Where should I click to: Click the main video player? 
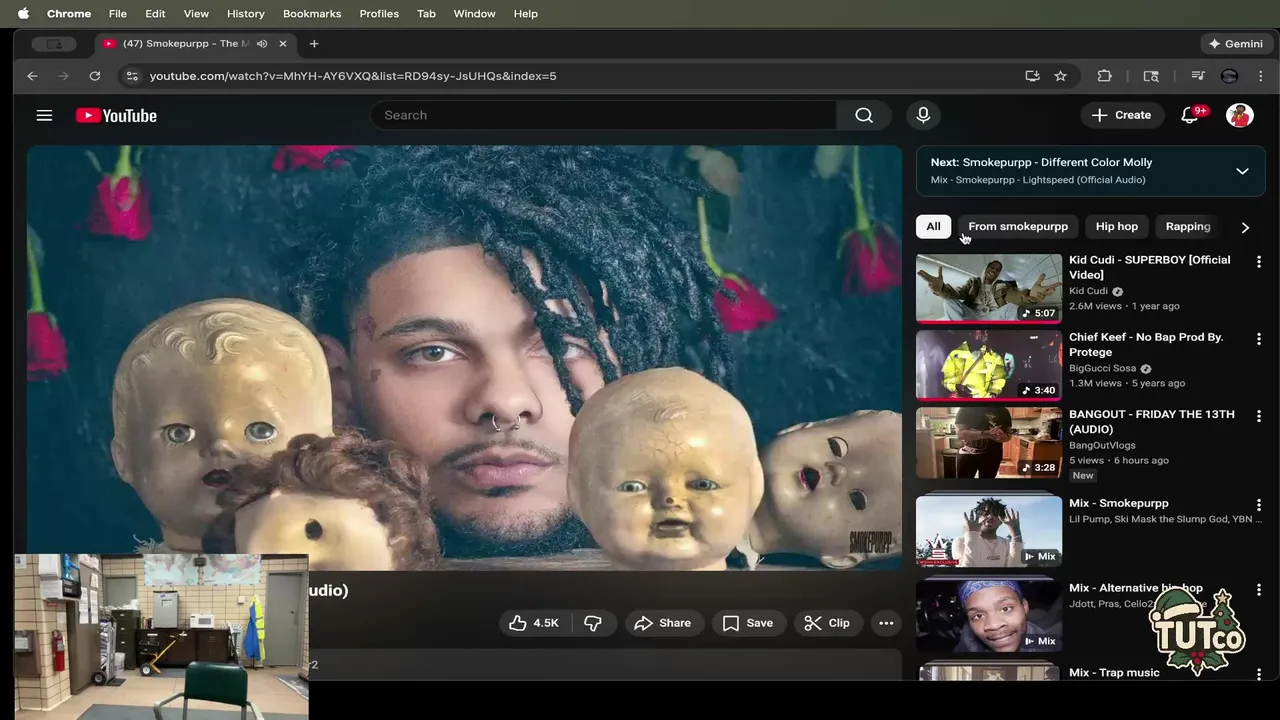pyautogui.click(x=465, y=358)
